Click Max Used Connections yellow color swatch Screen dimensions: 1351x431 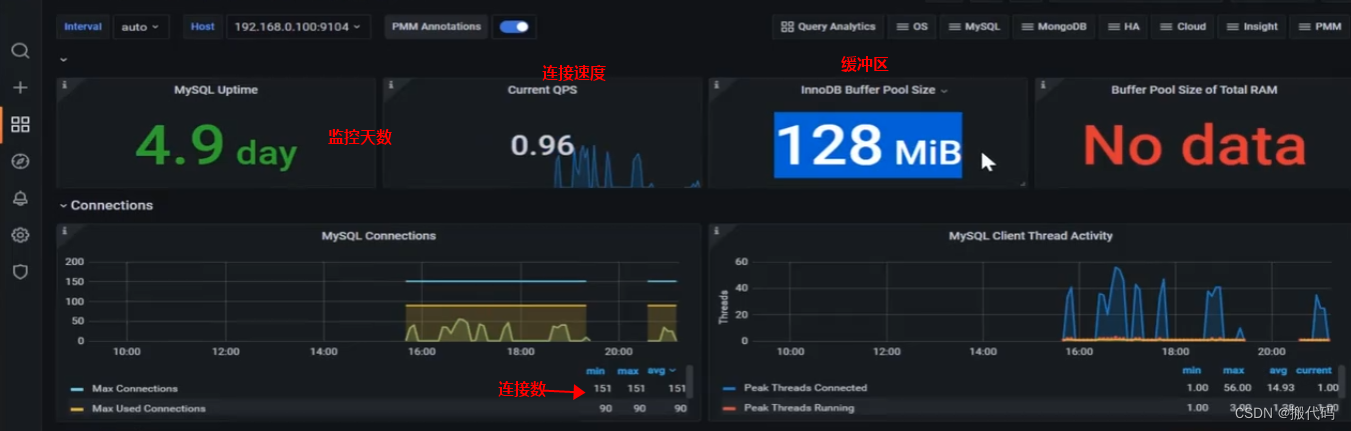pos(77,409)
